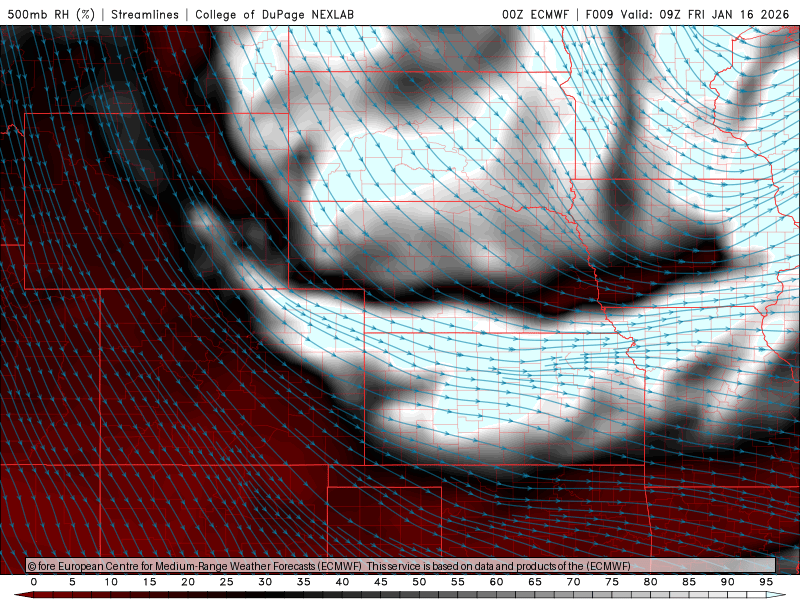
Task: Click the '60' value on color scale
Action: (x=496, y=582)
